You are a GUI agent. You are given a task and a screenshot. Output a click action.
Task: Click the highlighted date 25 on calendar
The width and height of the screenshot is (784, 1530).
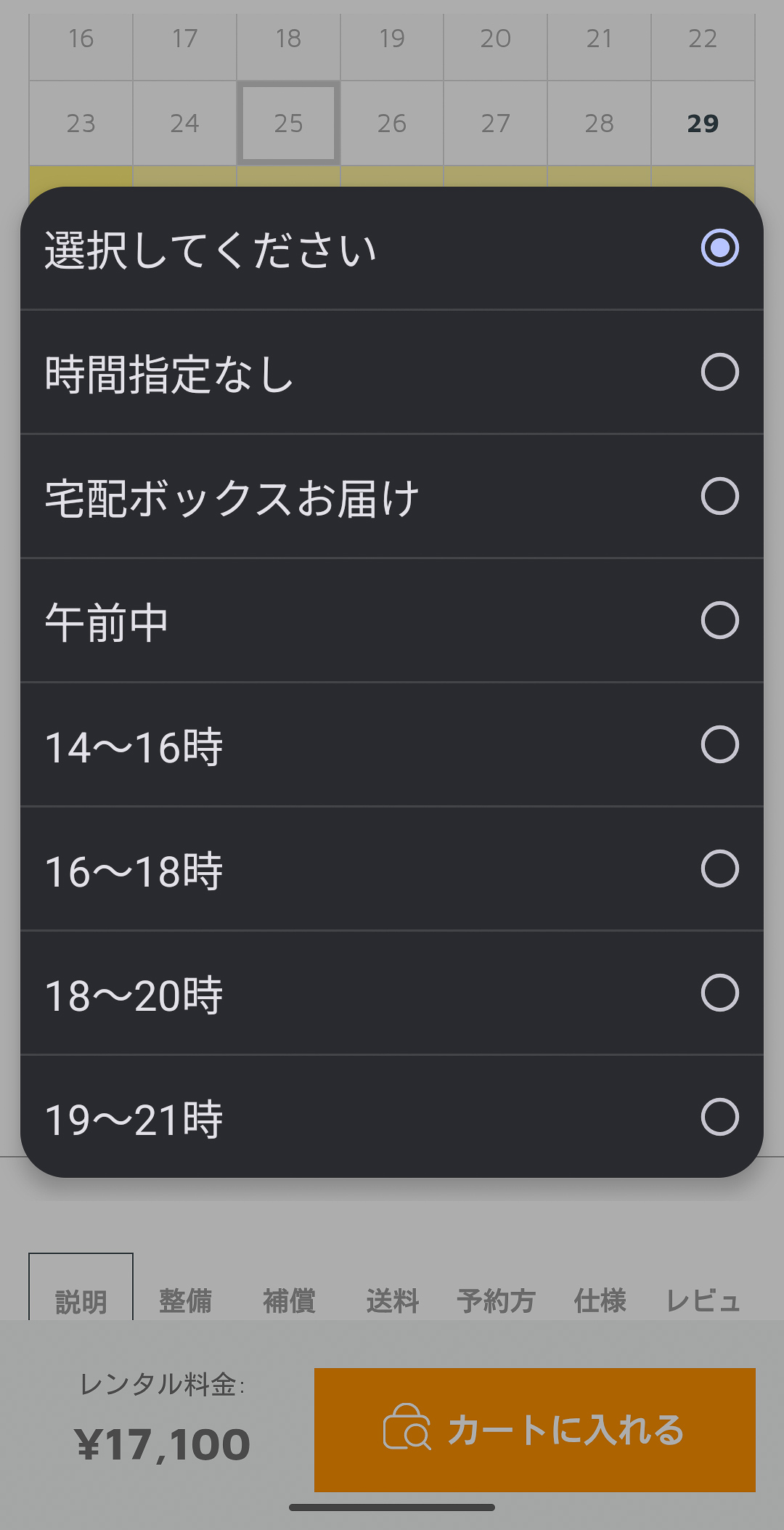(x=288, y=123)
